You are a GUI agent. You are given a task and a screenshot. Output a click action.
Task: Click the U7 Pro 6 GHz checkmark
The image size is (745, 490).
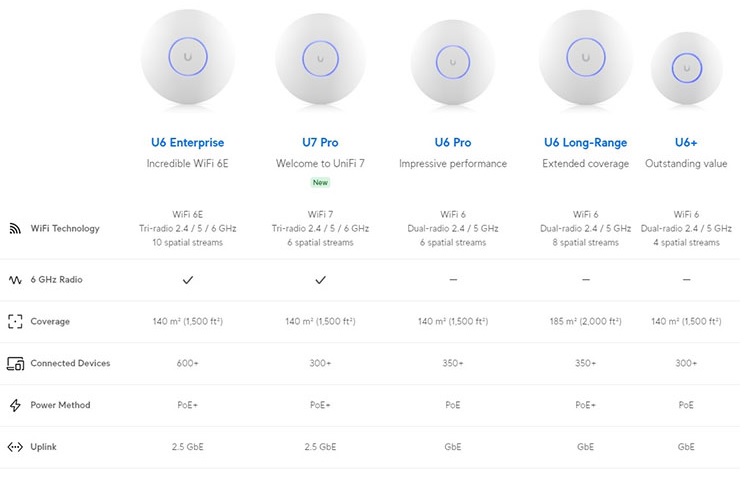pyautogui.click(x=320, y=280)
